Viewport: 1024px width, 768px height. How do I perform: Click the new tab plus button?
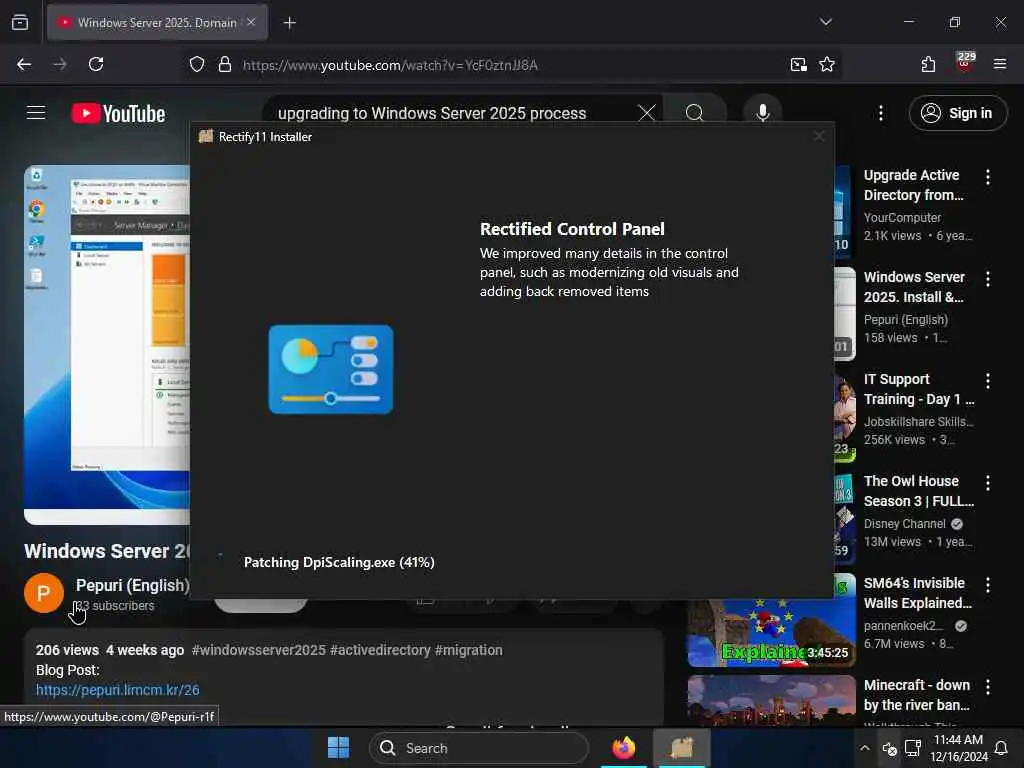coord(289,23)
